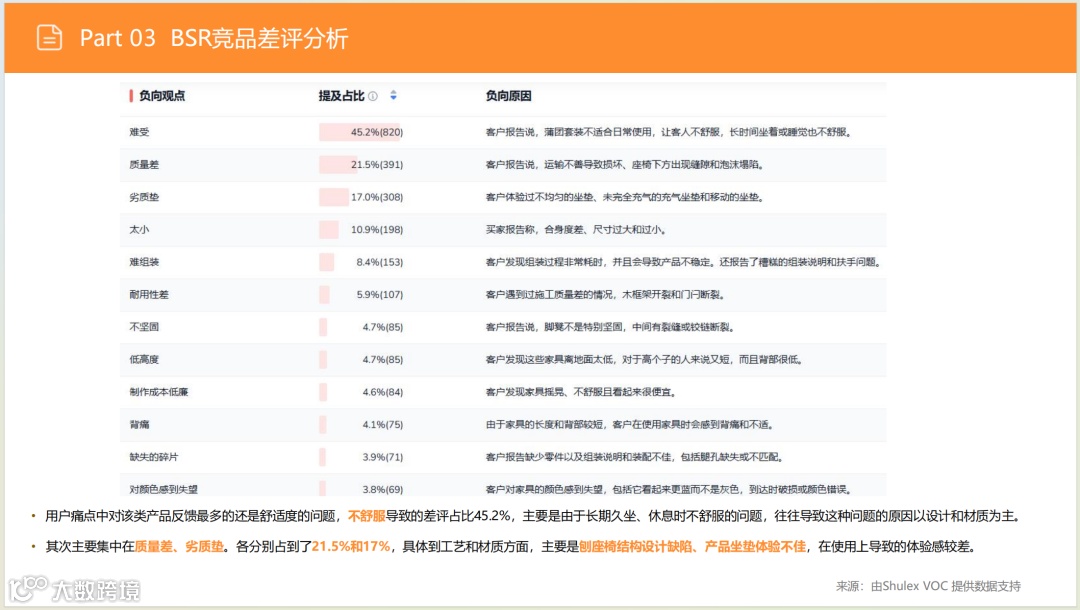Click the 4.1%(75) value
Screen dimensions: 1080x610
pyautogui.click(x=383, y=424)
